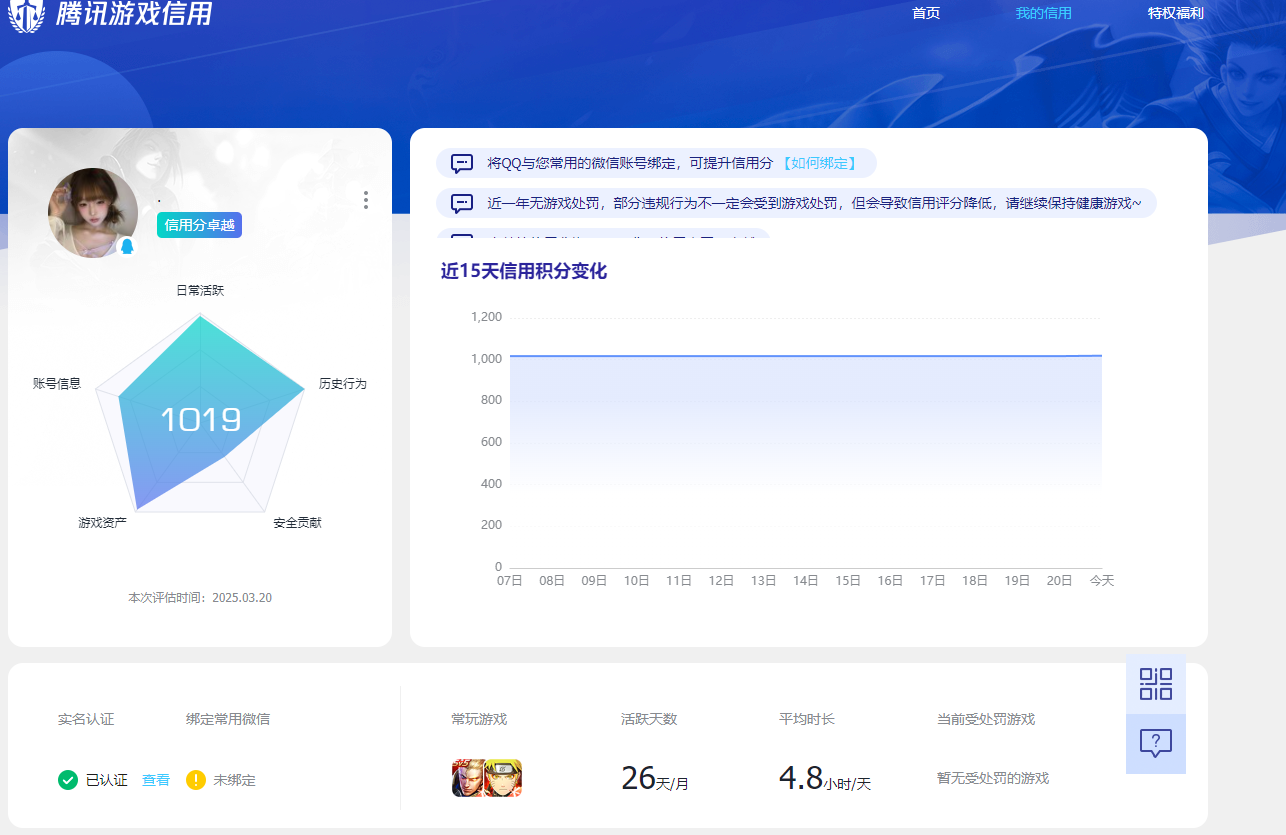Click the 近15天信用积分变化 chart heading
The height and width of the screenshot is (835, 1286).
(x=524, y=271)
